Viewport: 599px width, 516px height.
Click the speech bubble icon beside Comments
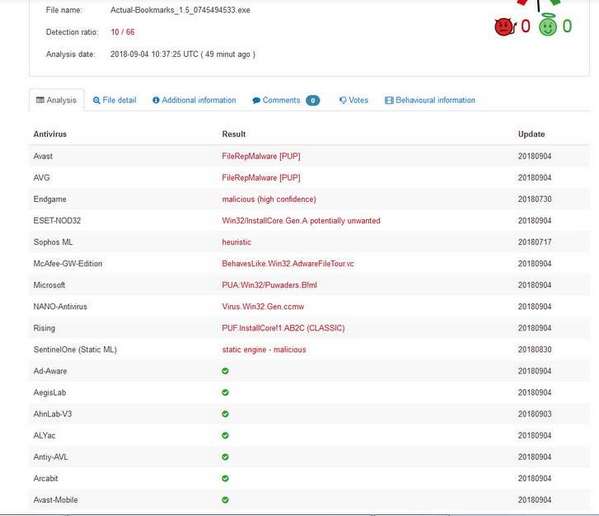pyautogui.click(x=256, y=100)
